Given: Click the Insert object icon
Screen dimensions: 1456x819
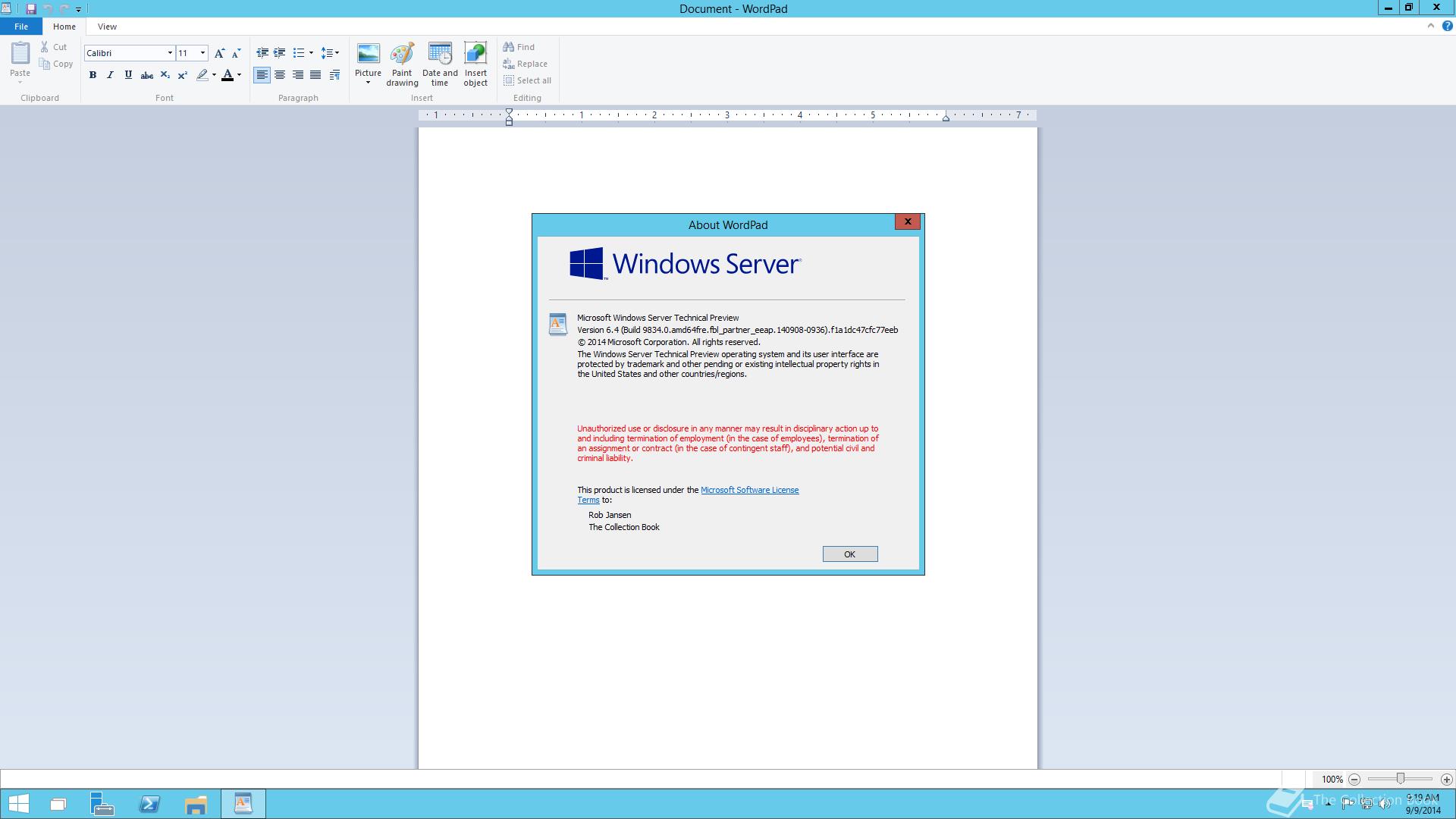Looking at the screenshot, I should pyautogui.click(x=475, y=54).
